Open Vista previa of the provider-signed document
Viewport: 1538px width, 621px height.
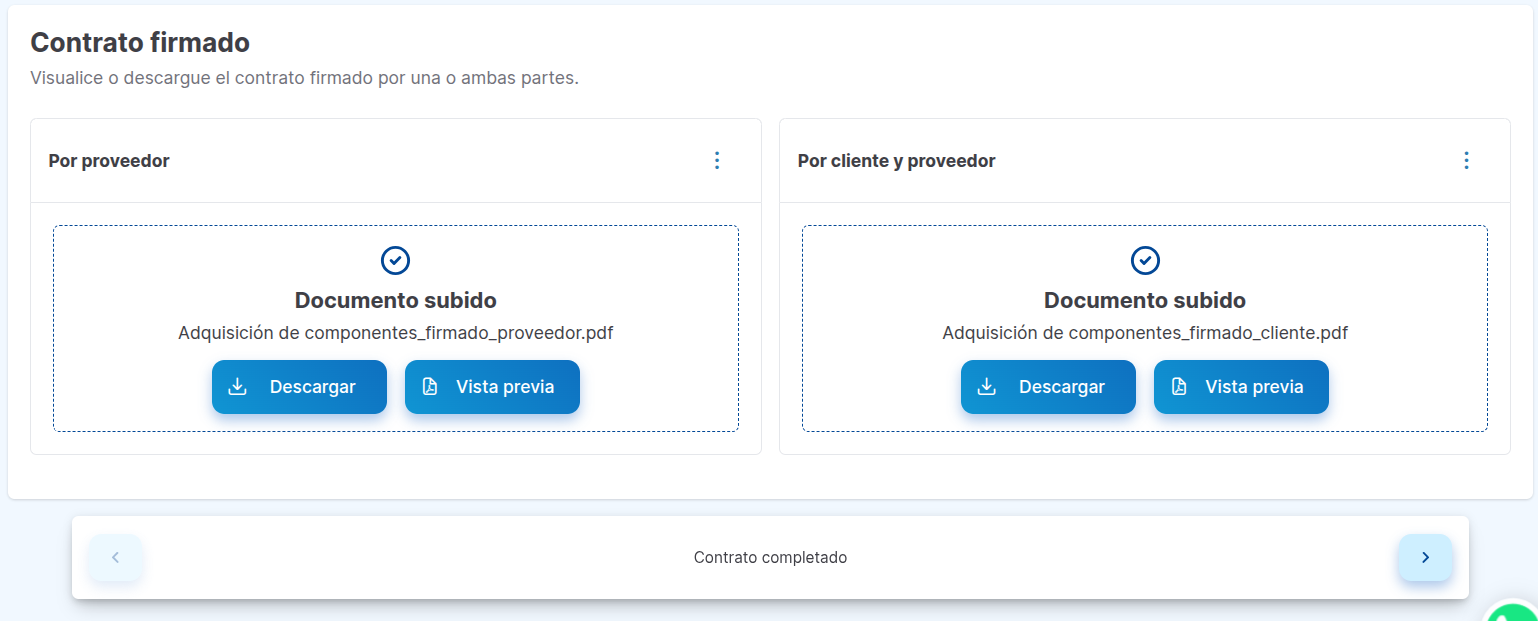coord(492,386)
